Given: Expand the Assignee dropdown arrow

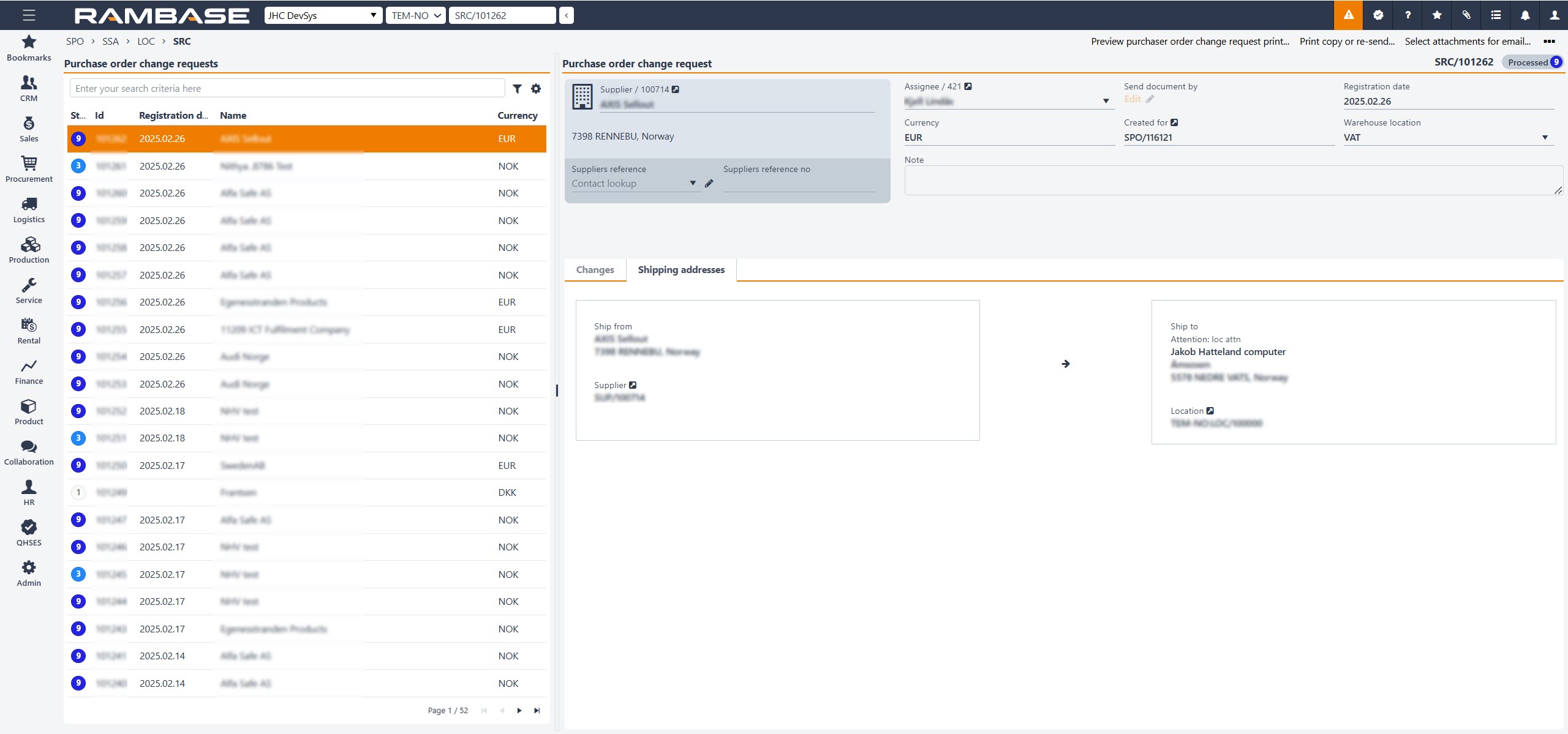Looking at the screenshot, I should coord(1106,101).
